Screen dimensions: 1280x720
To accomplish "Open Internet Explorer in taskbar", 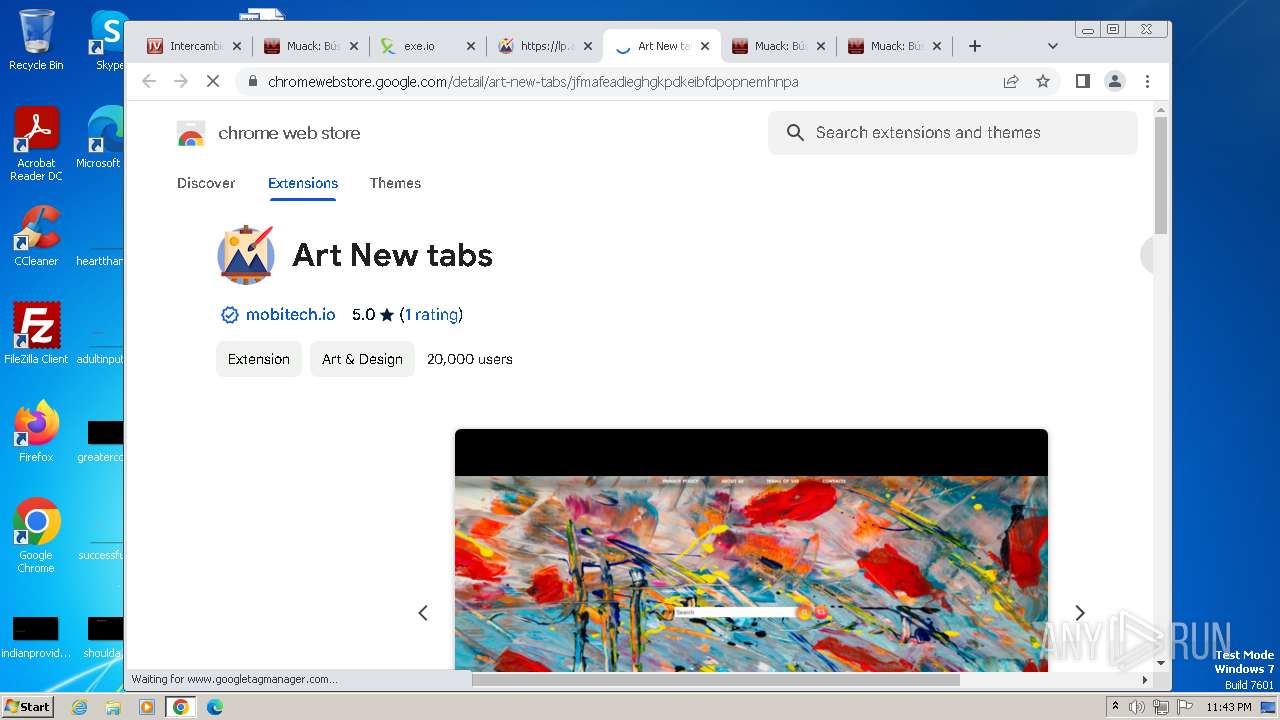I will click(79, 707).
